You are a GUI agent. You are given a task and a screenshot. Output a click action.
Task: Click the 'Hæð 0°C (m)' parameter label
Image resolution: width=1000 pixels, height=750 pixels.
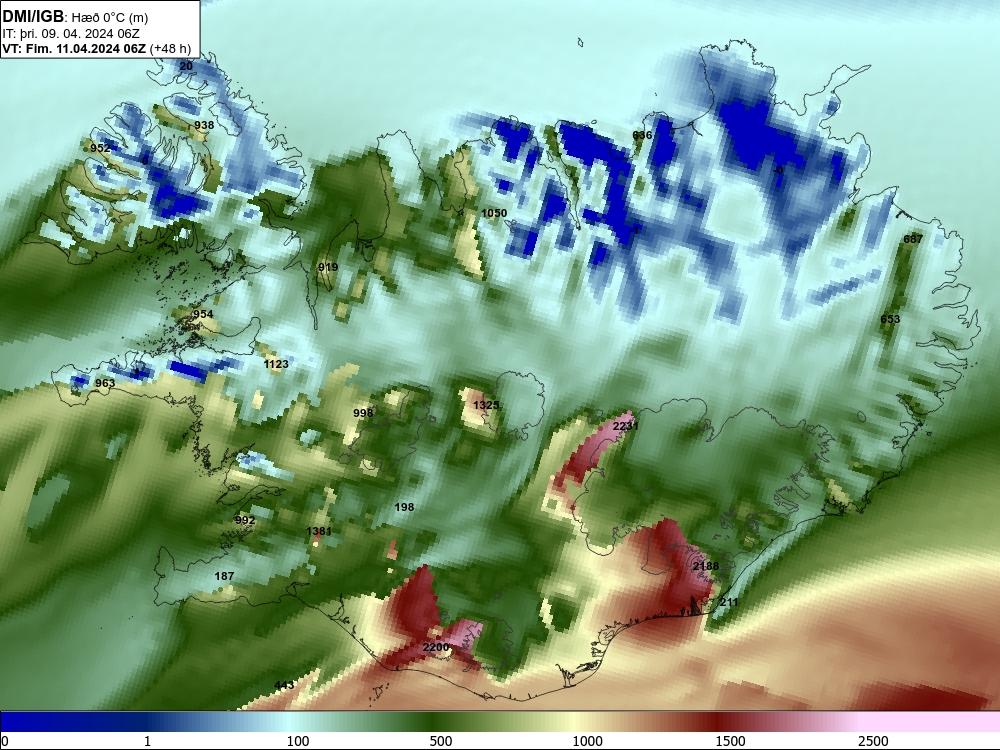coord(110,18)
